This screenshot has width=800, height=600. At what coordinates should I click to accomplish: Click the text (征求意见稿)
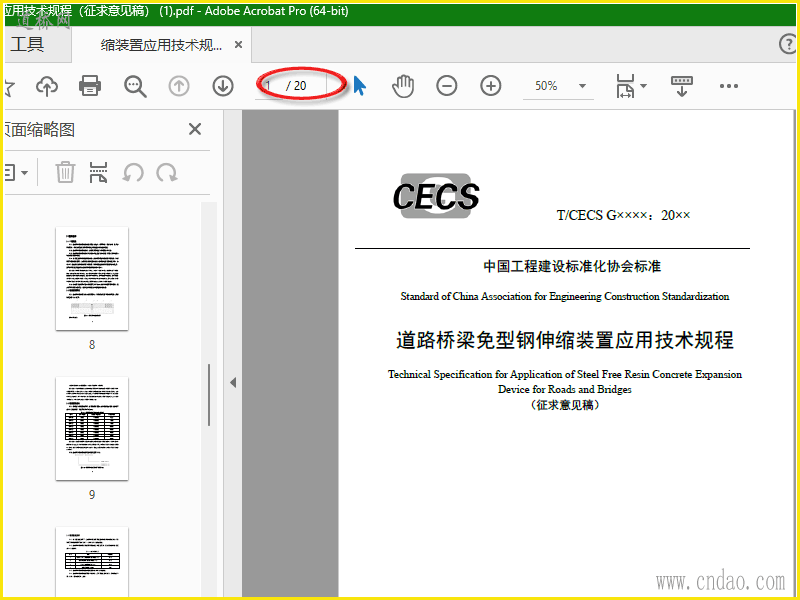click(x=565, y=405)
